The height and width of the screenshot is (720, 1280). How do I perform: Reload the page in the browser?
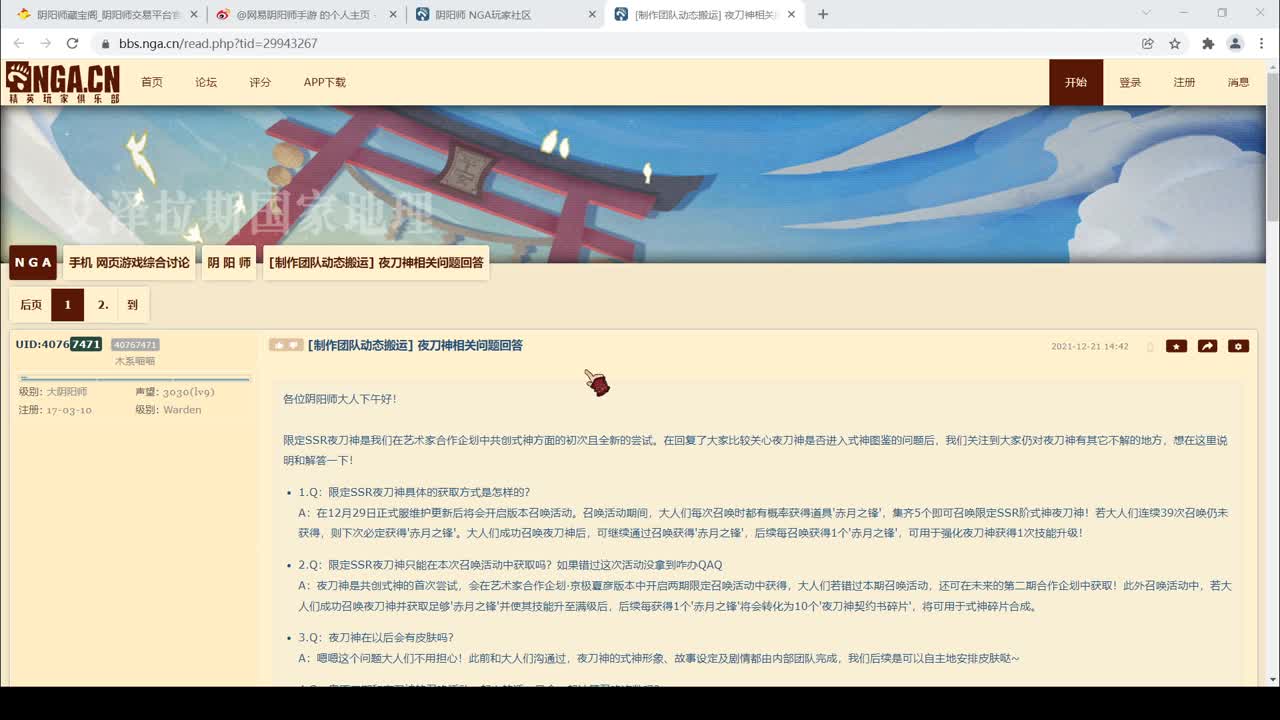[x=72, y=44]
